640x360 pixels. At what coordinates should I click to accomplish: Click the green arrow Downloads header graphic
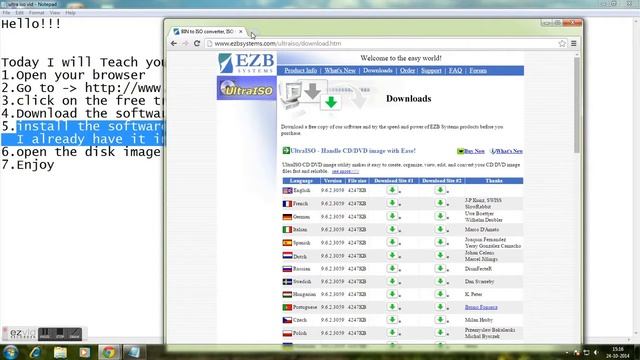(x=331, y=102)
